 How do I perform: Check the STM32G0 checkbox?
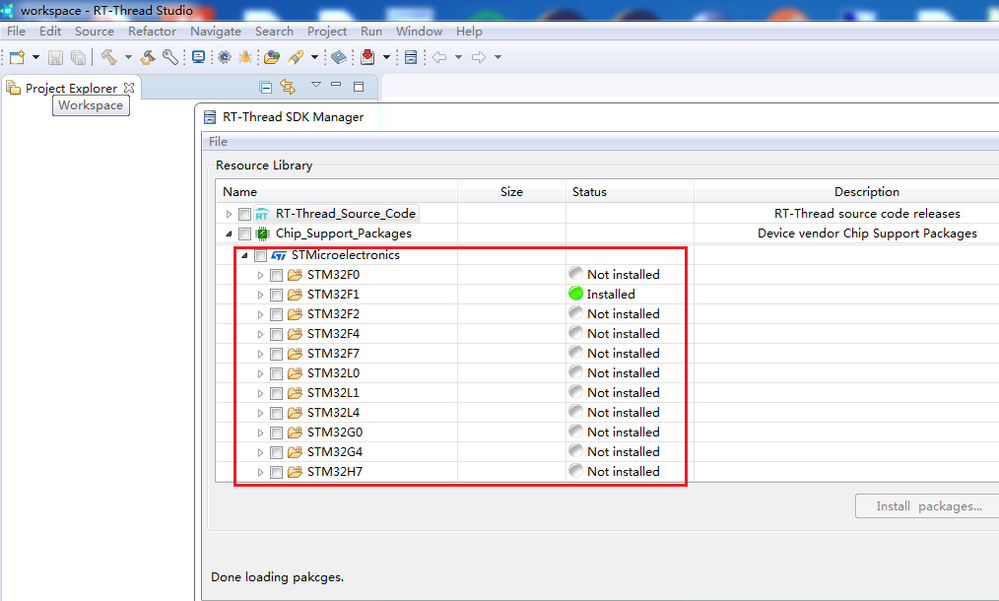pyautogui.click(x=276, y=433)
